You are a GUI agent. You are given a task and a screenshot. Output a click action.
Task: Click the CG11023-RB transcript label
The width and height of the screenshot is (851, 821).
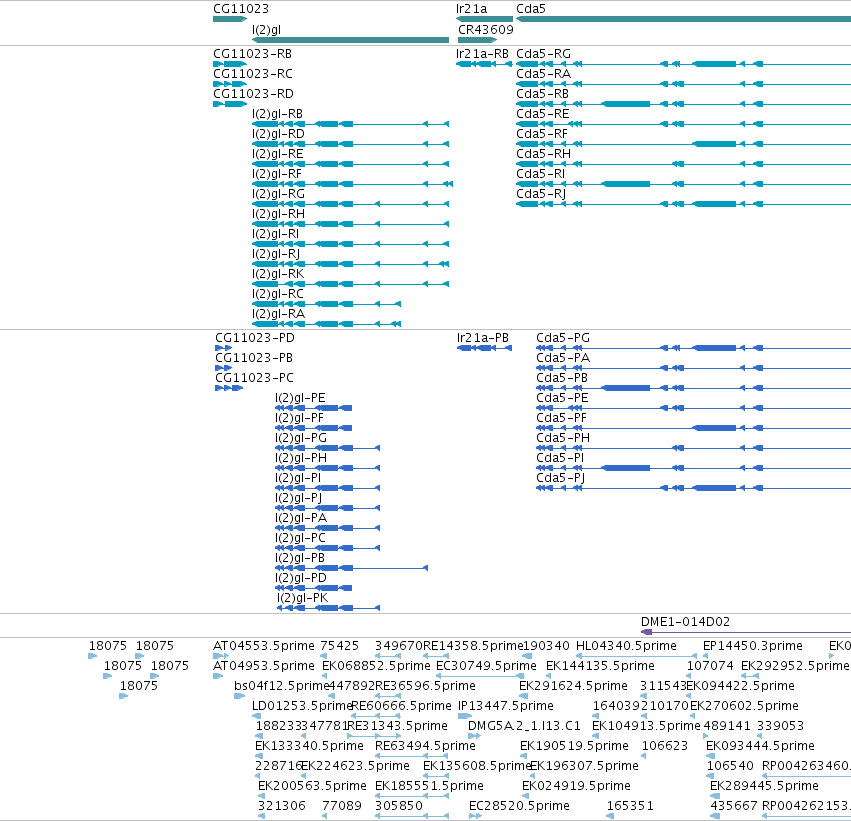tap(252, 54)
